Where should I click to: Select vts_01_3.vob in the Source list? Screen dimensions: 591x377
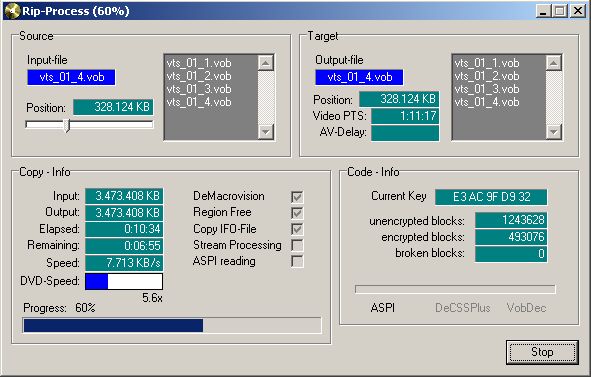coord(199,89)
